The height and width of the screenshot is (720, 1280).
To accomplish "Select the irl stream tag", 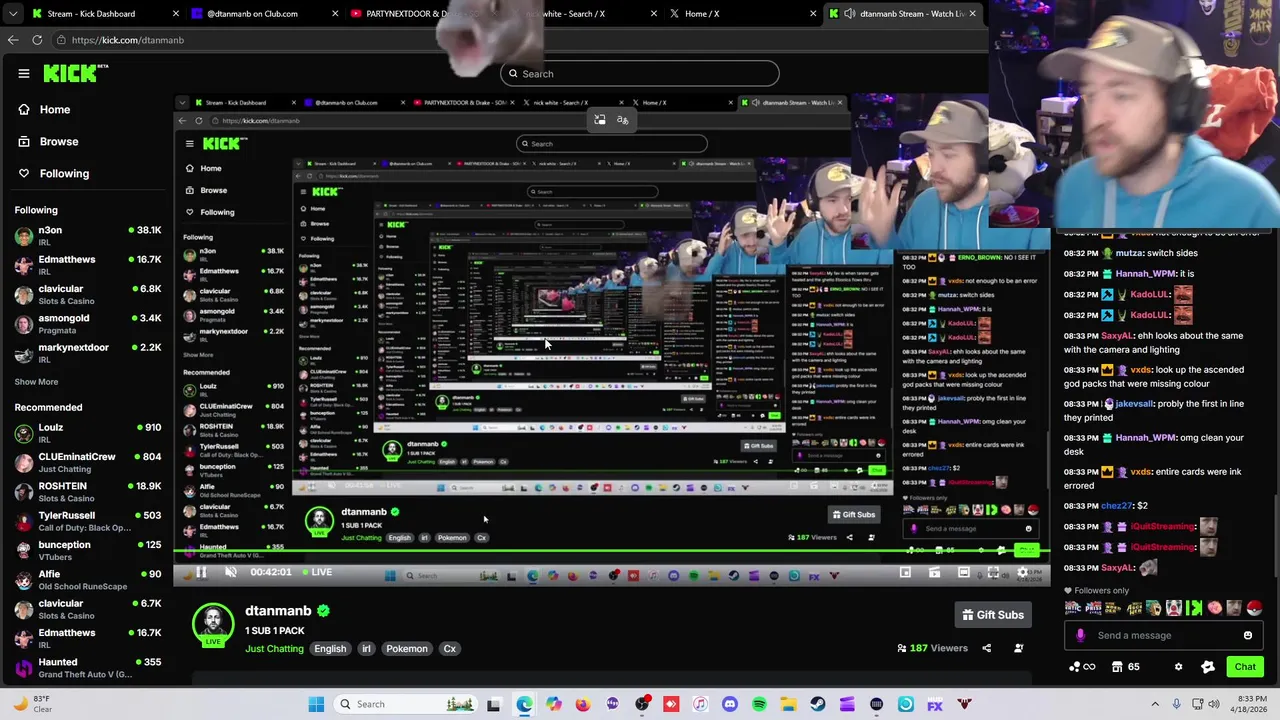I will [366, 649].
